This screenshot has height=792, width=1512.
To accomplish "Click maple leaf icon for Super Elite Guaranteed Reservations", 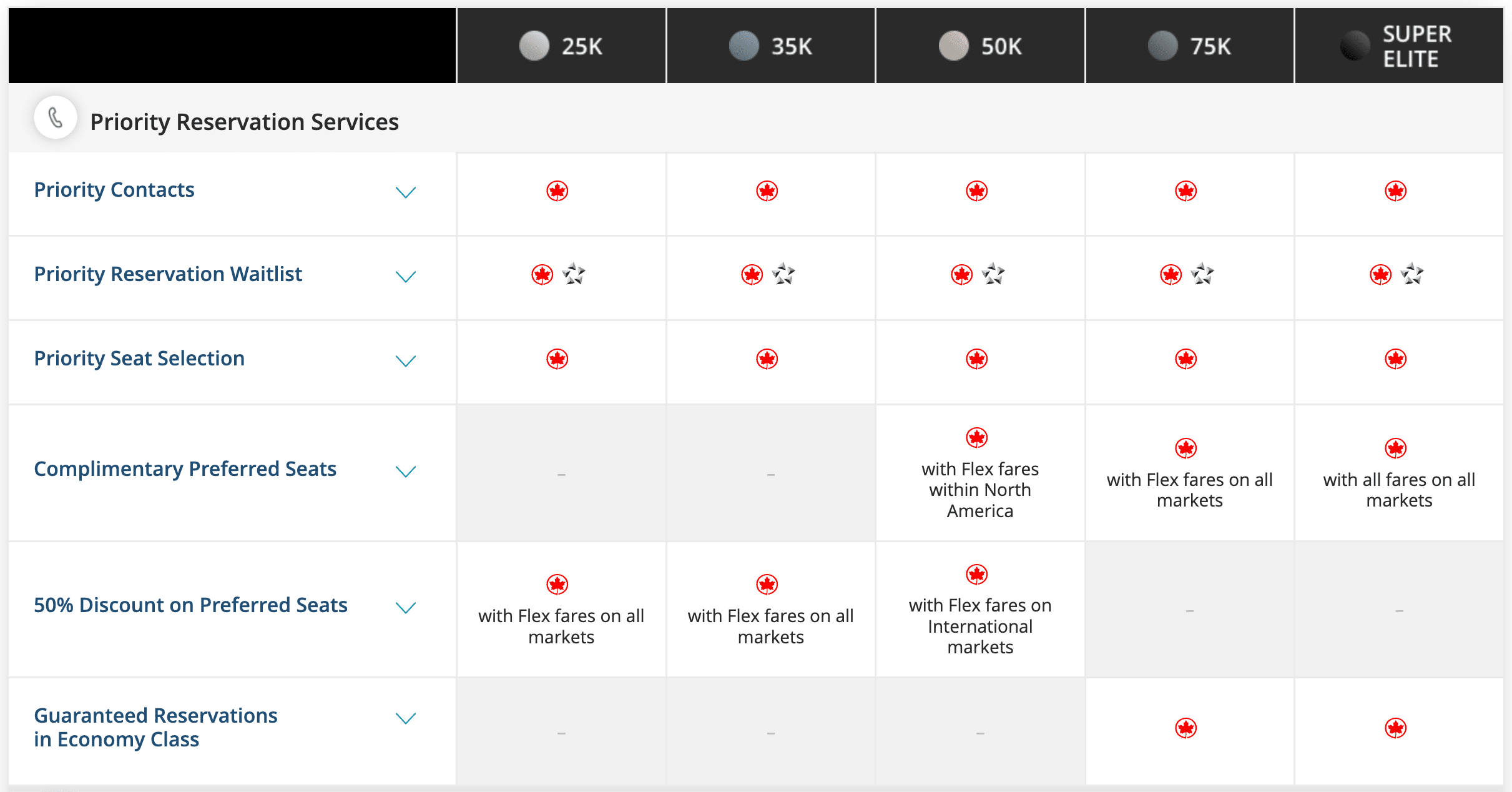I will pyautogui.click(x=1395, y=728).
